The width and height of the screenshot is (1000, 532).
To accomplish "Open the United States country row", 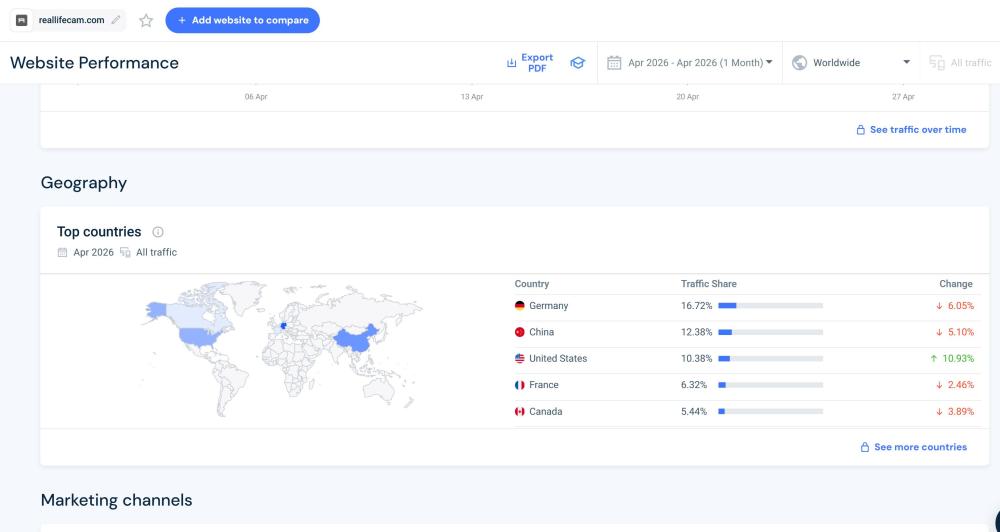I will click(x=747, y=359).
